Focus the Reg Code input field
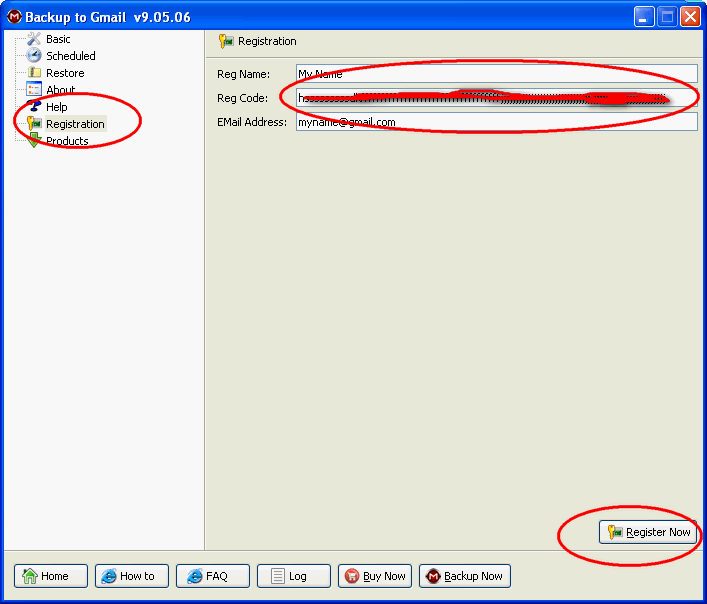Screen dimensions: 707x604 click(496, 97)
